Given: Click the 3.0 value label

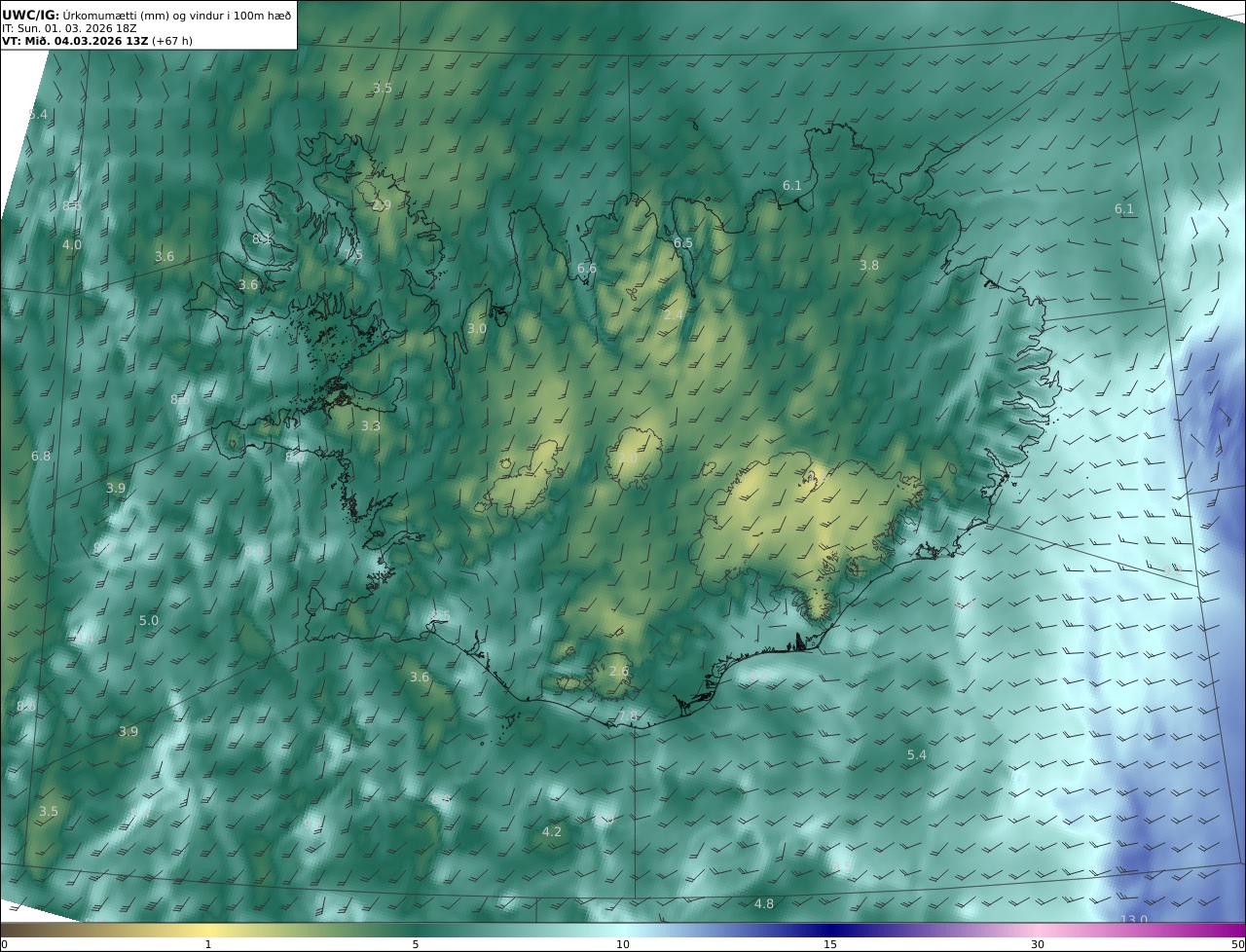Looking at the screenshot, I should click(x=477, y=329).
